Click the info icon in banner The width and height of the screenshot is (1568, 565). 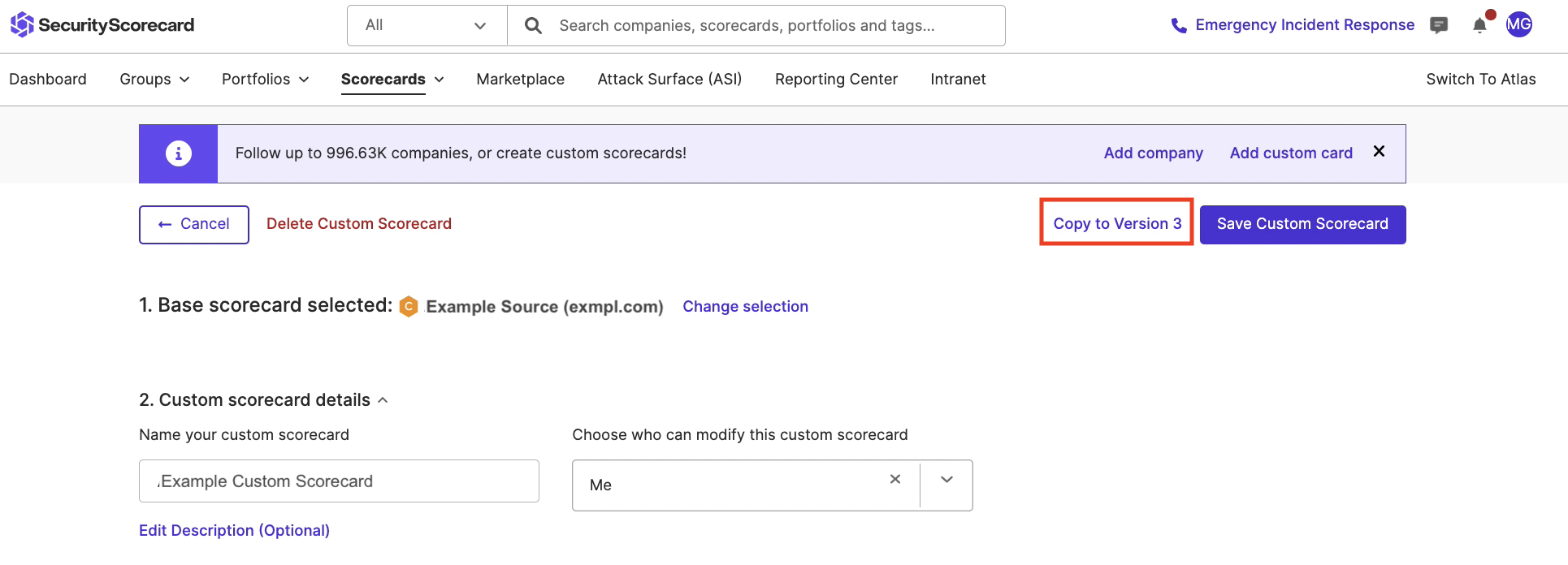[179, 153]
